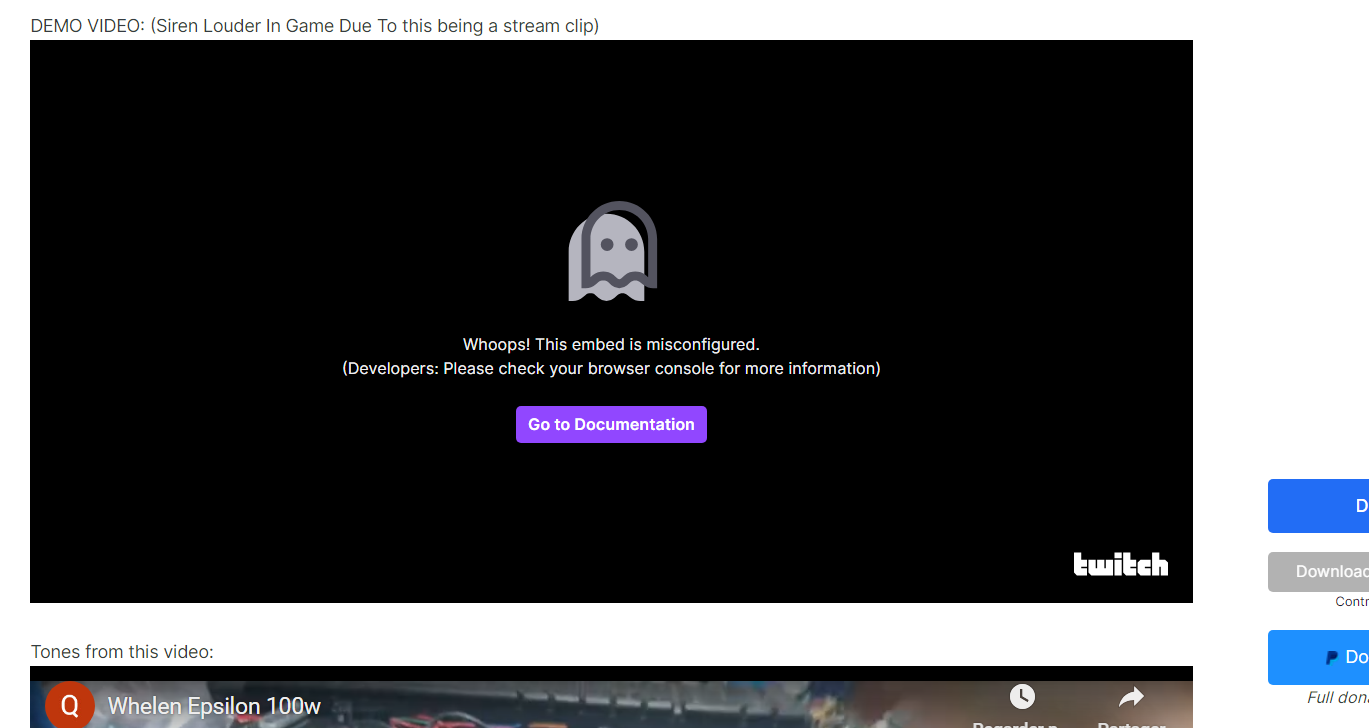1369x728 pixels.
Task: Click the Go to Documentation button
Action: point(611,424)
